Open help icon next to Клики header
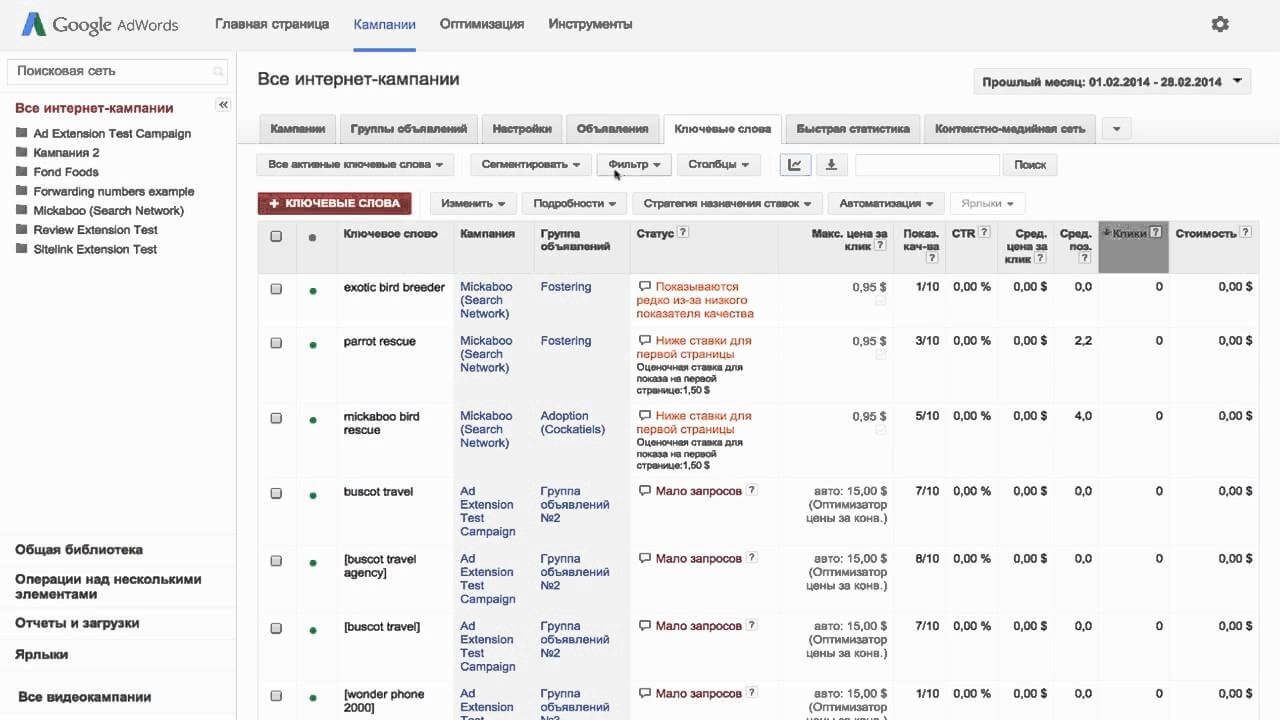 [1156, 232]
